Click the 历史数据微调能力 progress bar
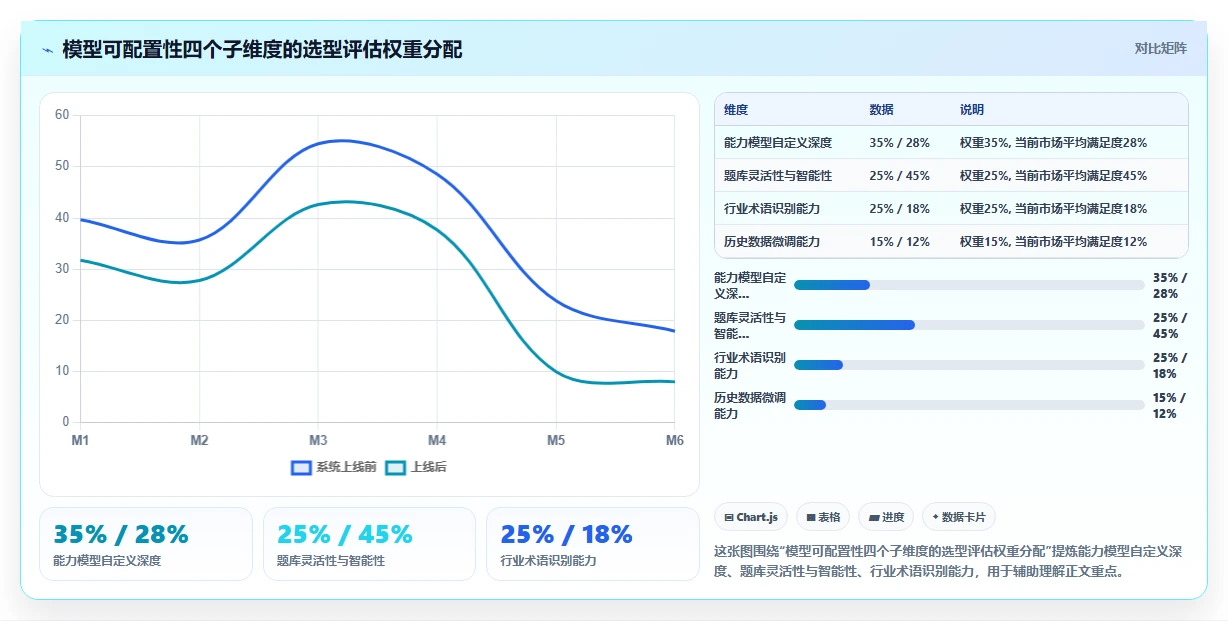The height and width of the screenshot is (621, 1228). pos(969,405)
